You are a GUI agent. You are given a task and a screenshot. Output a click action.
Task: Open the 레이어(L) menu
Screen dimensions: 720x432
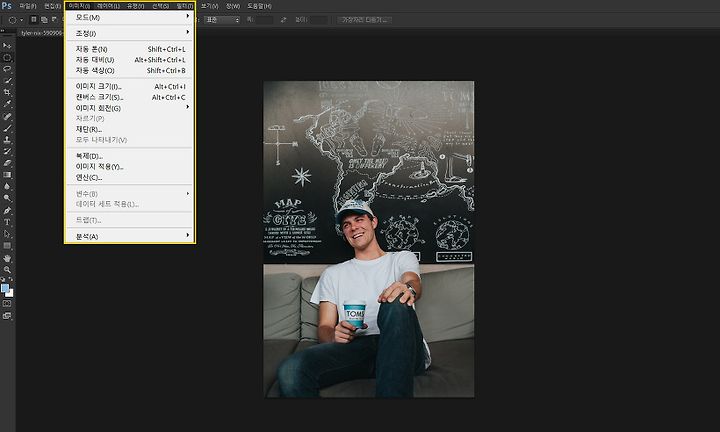click(108, 6)
